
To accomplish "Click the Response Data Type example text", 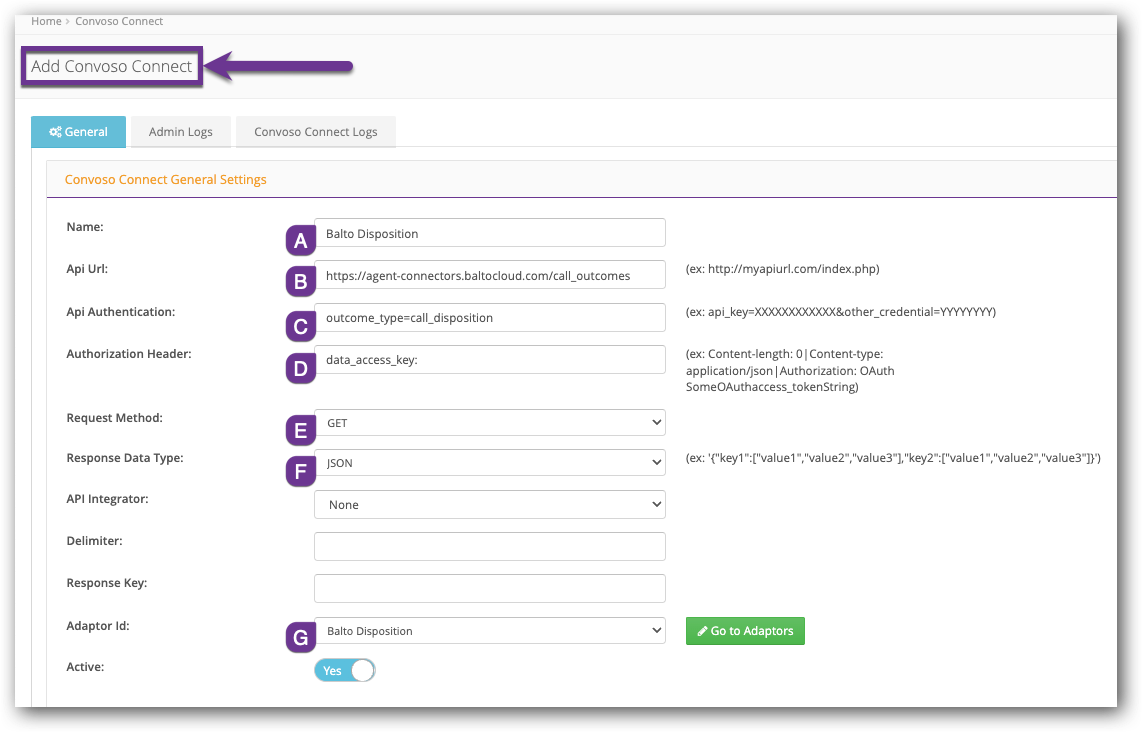I will 893,457.
